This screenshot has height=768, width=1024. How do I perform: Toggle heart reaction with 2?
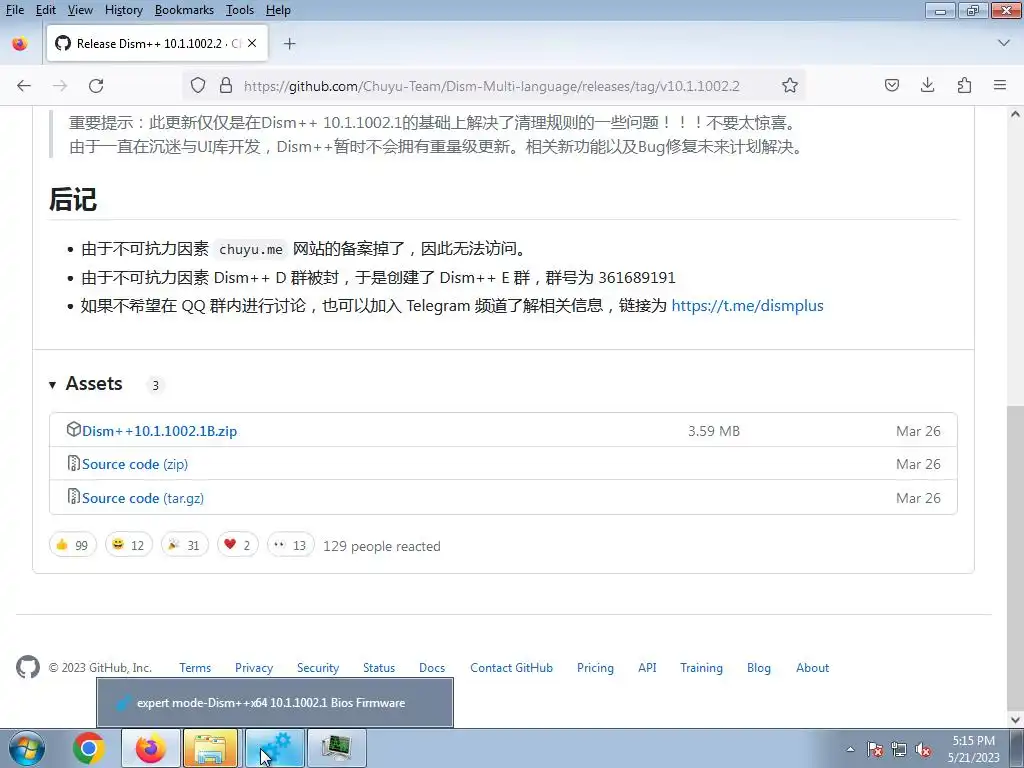tap(238, 545)
